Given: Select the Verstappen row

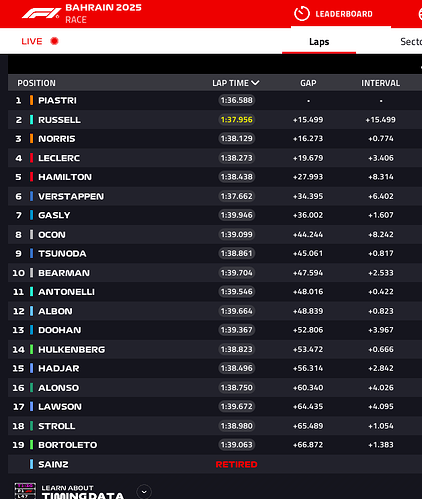Looking at the screenshot, I should click(x=215, y=196).
